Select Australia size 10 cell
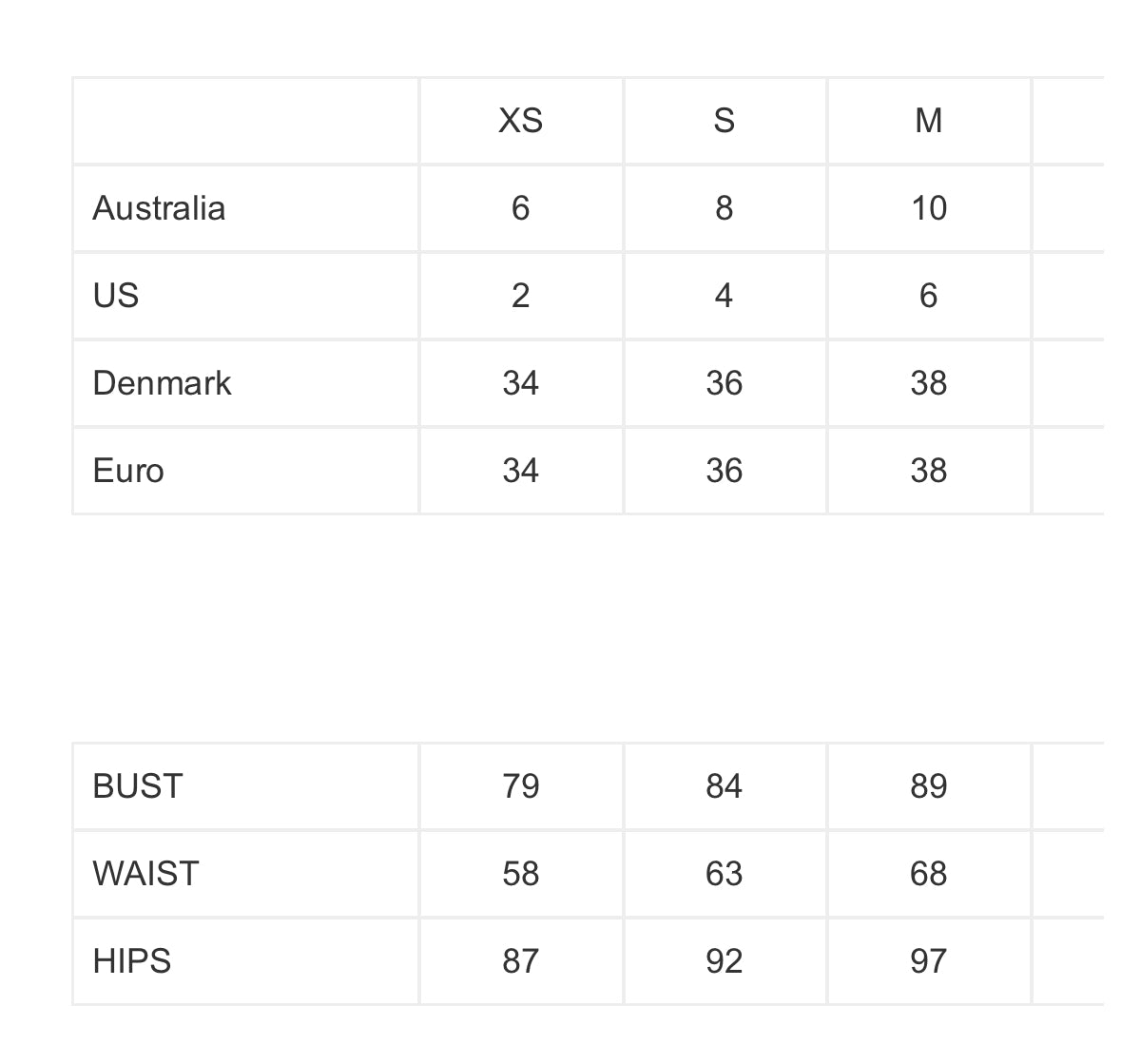1121x1064 pixels. tap(928, 208)
